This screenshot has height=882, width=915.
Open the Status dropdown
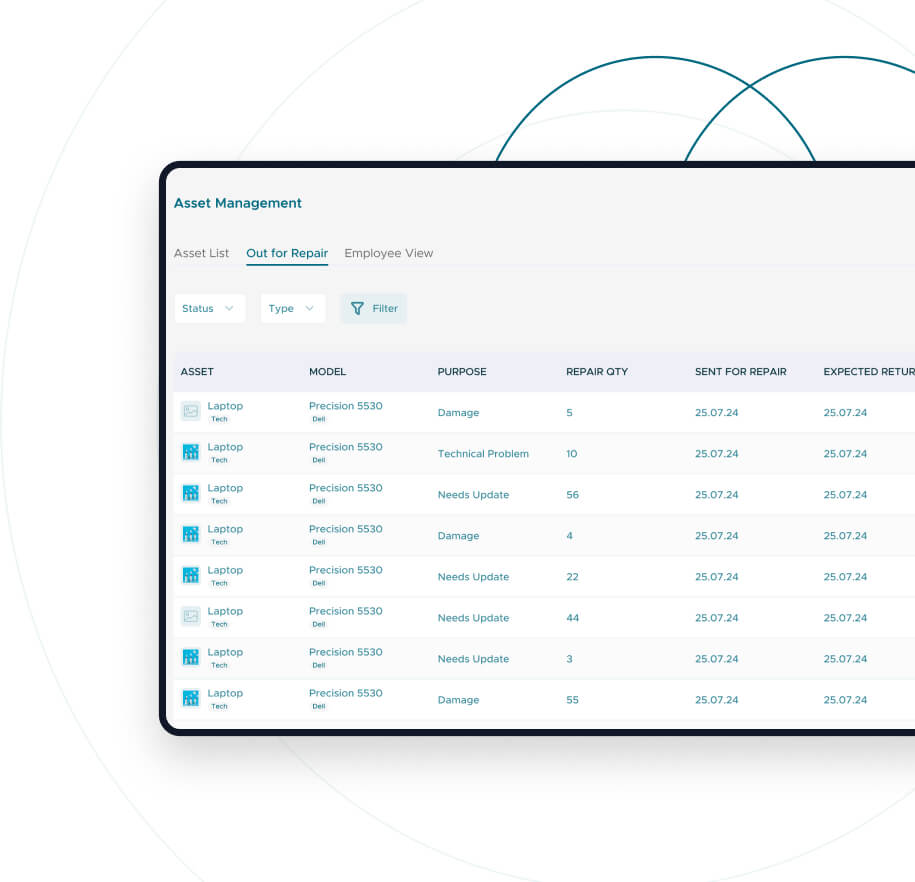[209, 308]
